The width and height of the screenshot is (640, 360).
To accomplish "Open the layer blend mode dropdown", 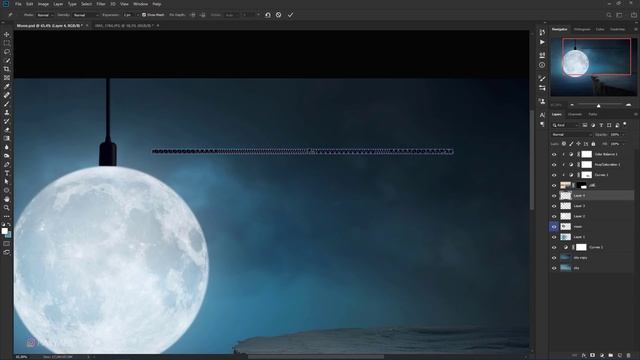I will pyautogui.click(x=571, y=134).
